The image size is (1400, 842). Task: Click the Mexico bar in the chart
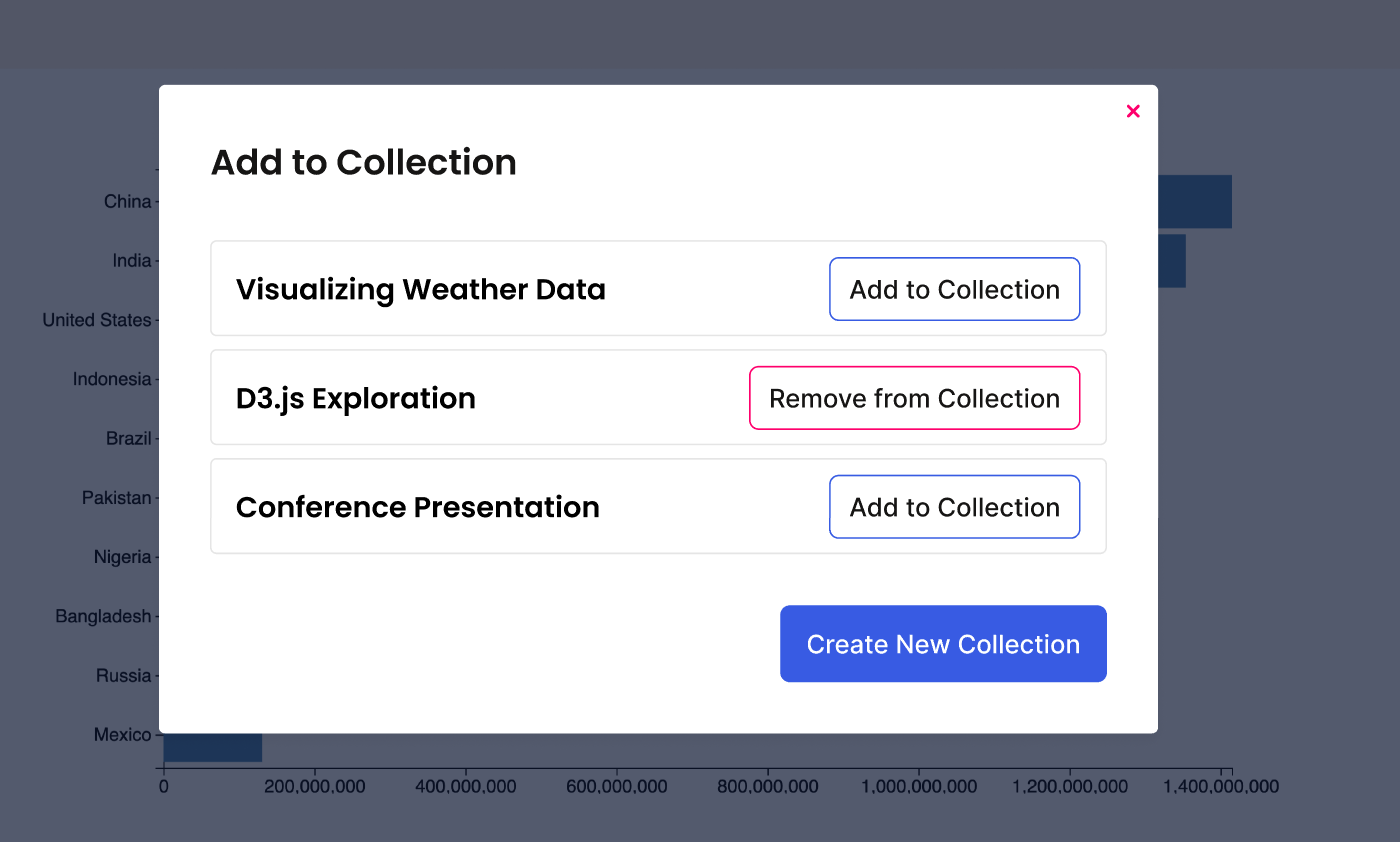(213, 747)
